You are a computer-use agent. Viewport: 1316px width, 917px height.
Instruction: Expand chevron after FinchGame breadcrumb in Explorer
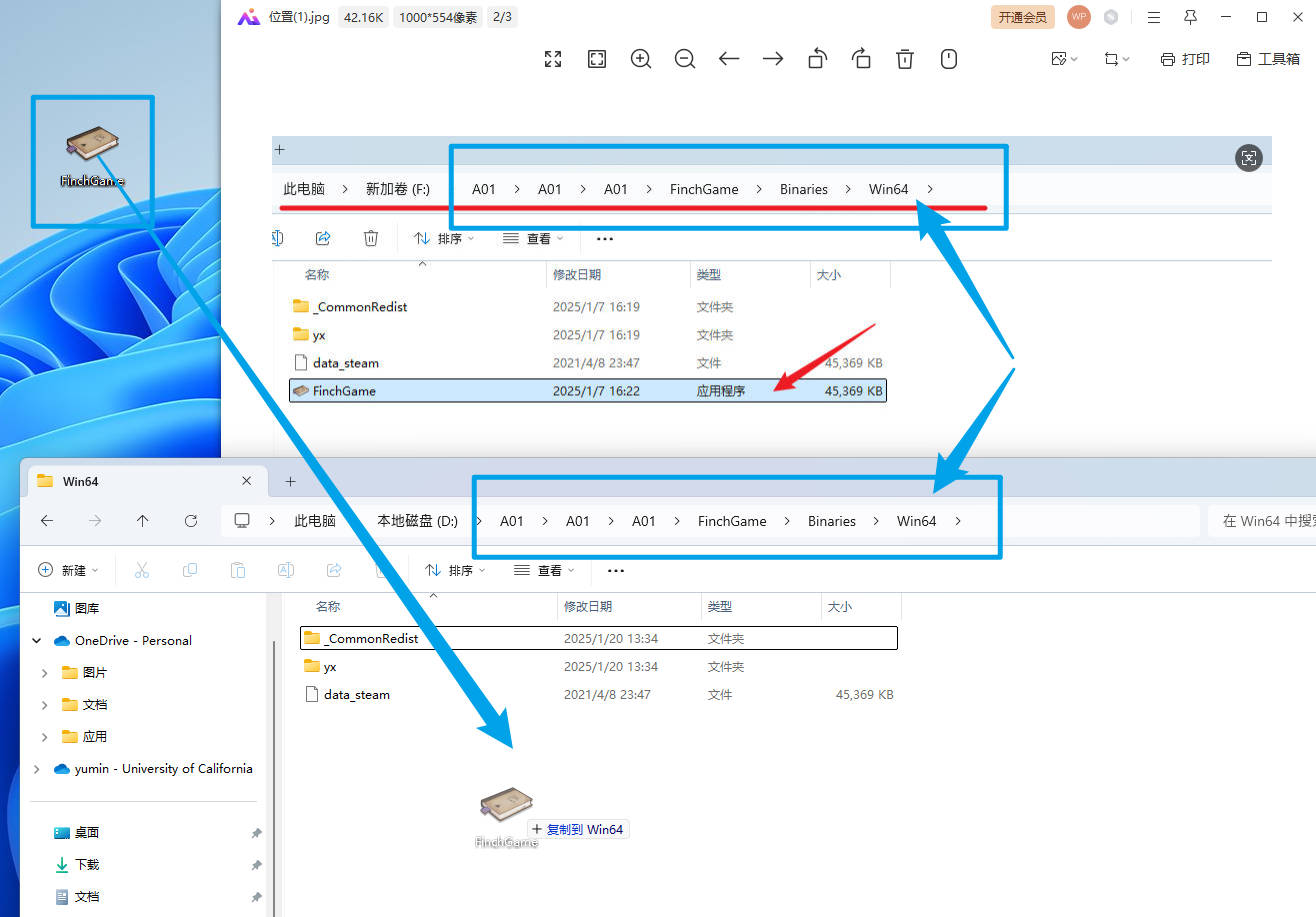coord(787,521)
